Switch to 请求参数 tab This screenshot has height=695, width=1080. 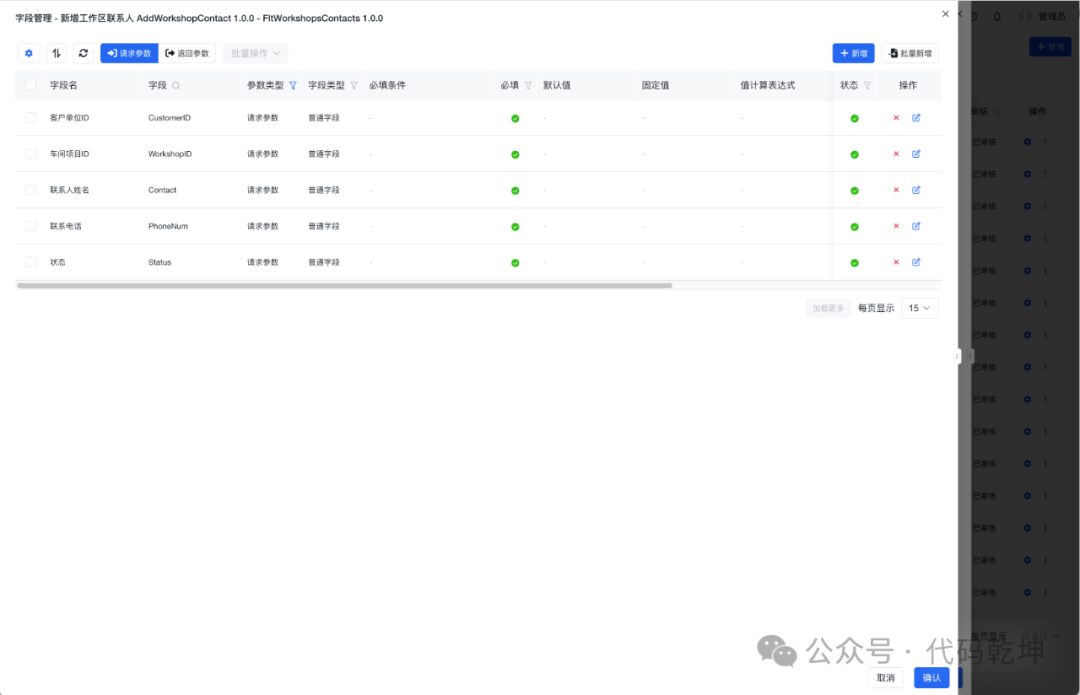(x=129, y=53)
